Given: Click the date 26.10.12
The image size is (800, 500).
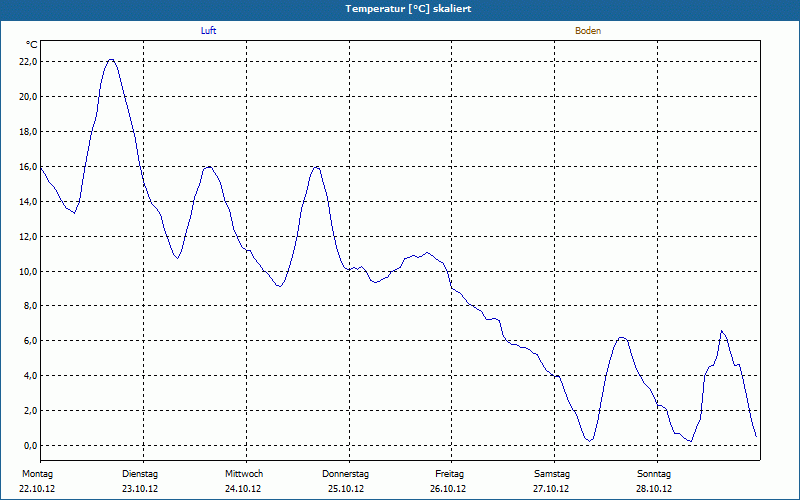Looking at the screenshot, I should point(448,489).
